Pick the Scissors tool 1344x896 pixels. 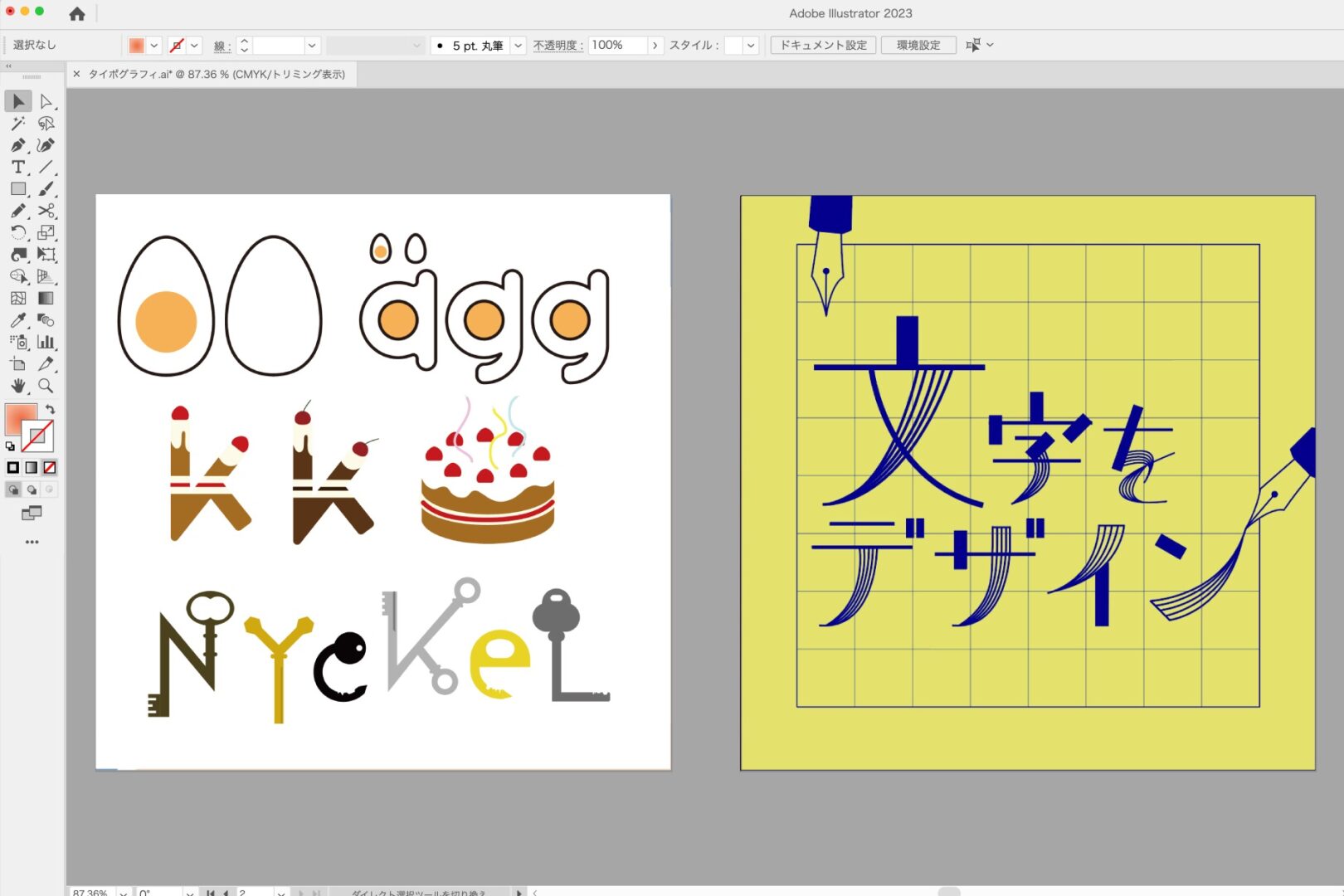pyautogui.click(x=46, y=211)
